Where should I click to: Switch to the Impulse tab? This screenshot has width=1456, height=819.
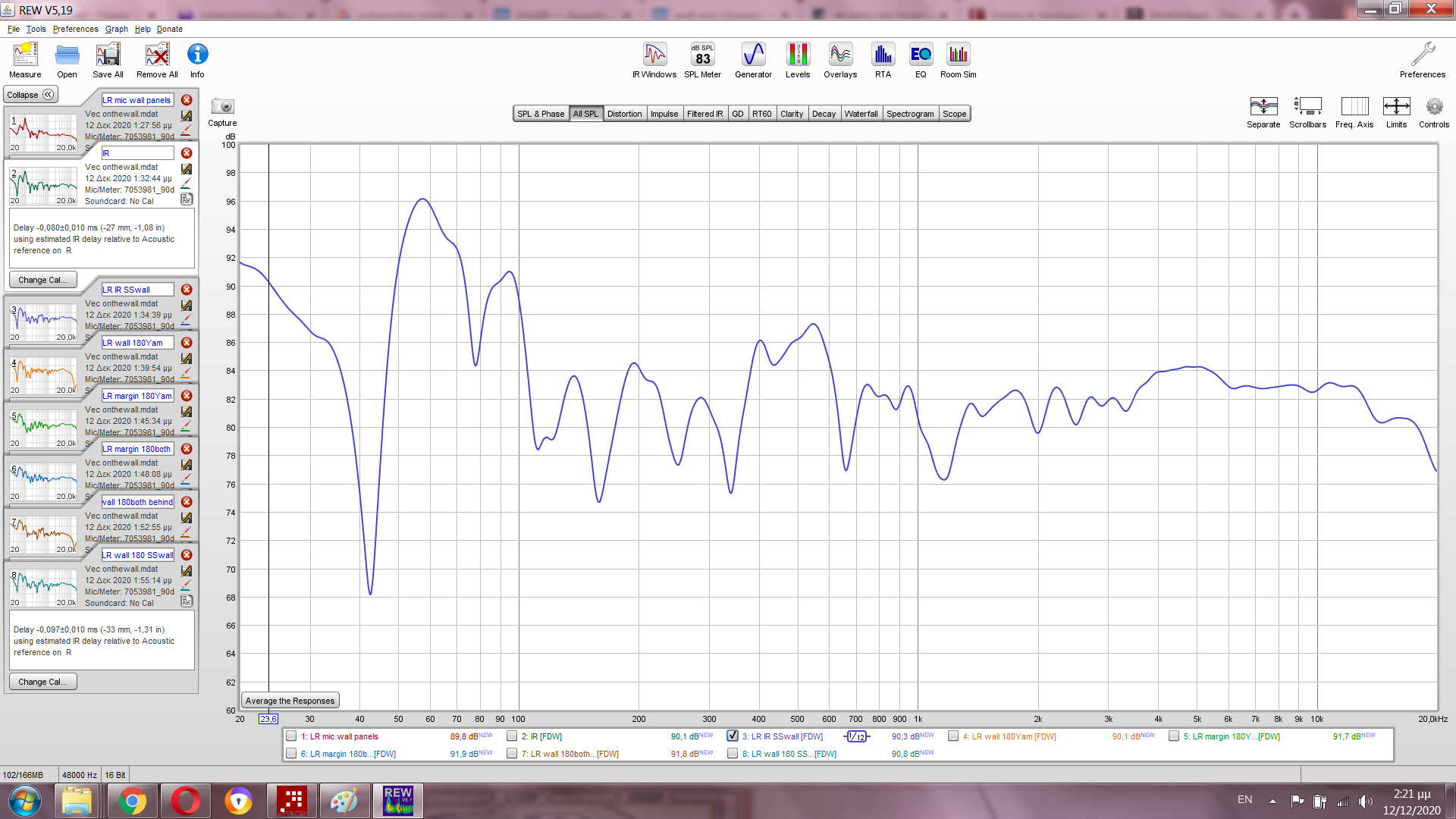click(664, 114)
